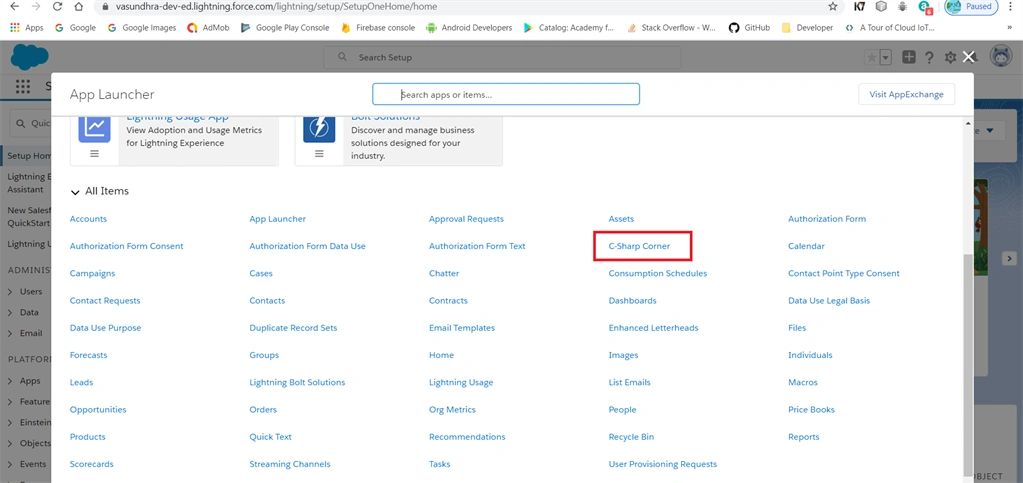Open the Chatter item
The height and width of the screenshot is (483, 1023).
pyautogui.click(x=444, y=273)
